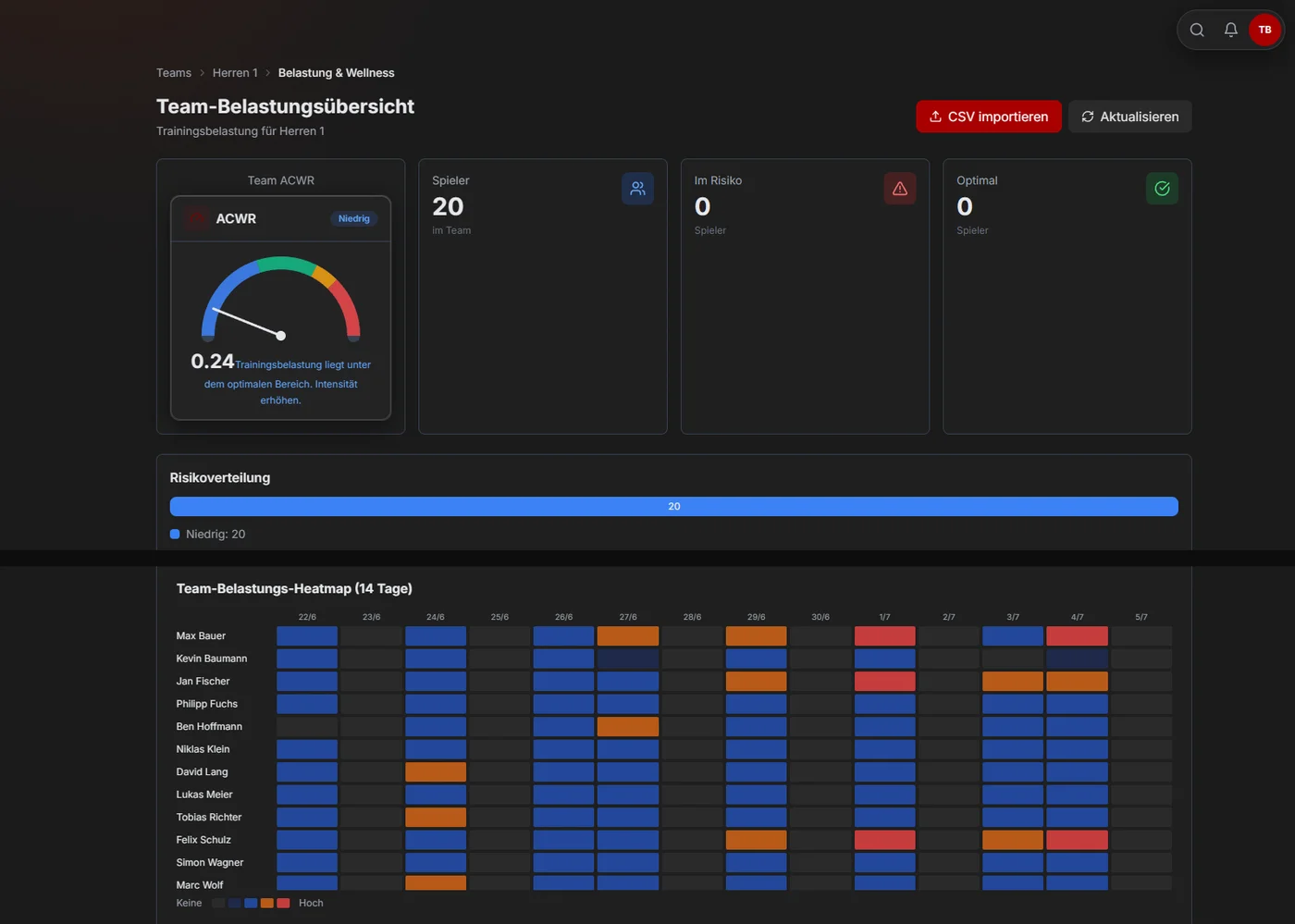Select Philipp Fuchs row label
The width and height of the screenshot is (1295, 924).
(x=207, y=704)
